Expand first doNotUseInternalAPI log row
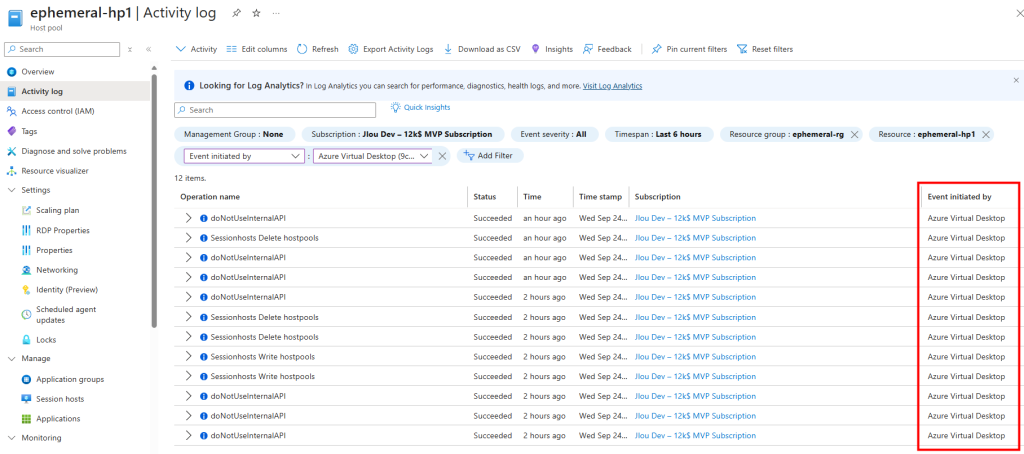Viewport: 1024px width, 454px height. (187, 218)
